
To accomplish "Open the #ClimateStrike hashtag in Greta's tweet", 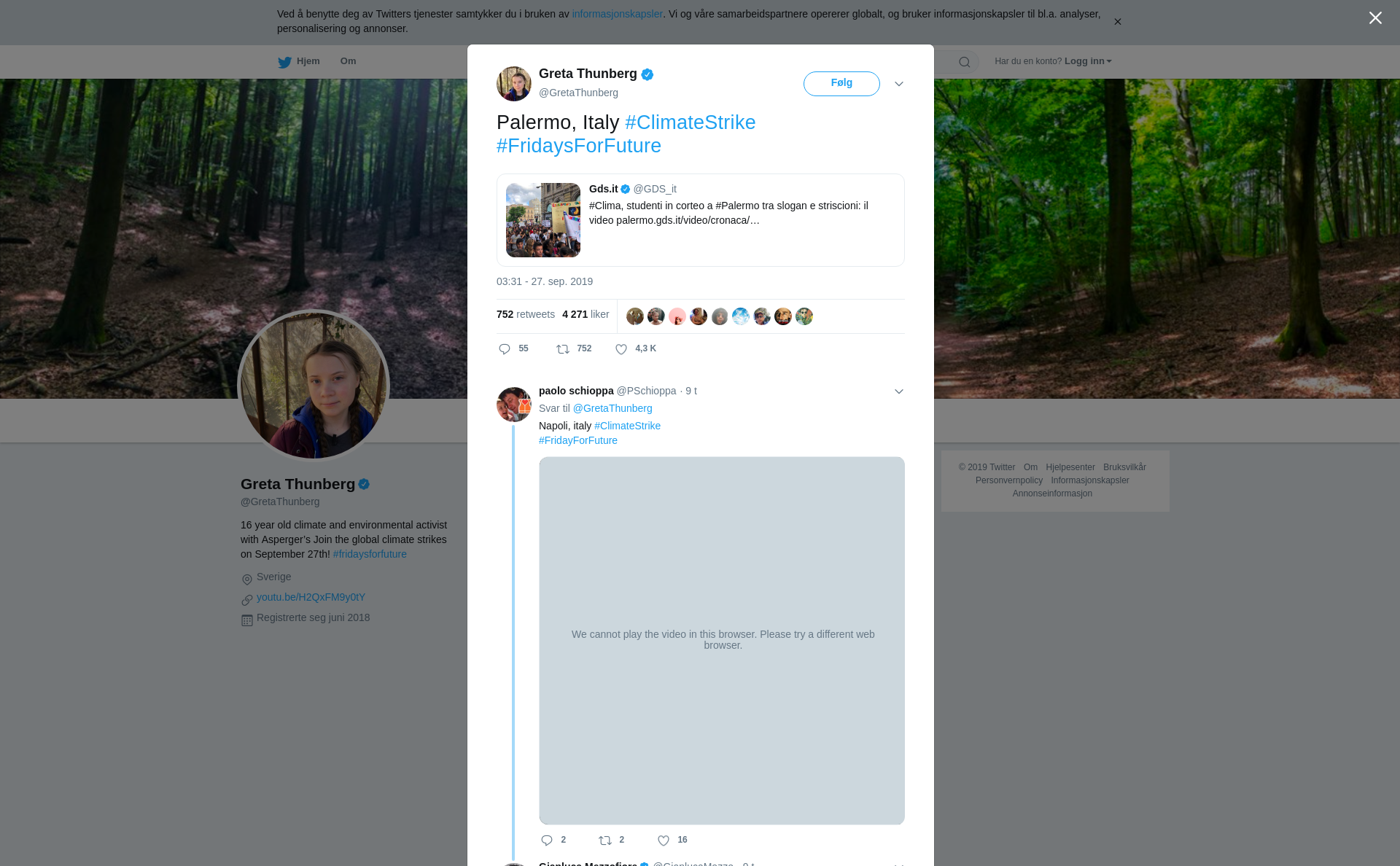I will click(x=690, y=122).
